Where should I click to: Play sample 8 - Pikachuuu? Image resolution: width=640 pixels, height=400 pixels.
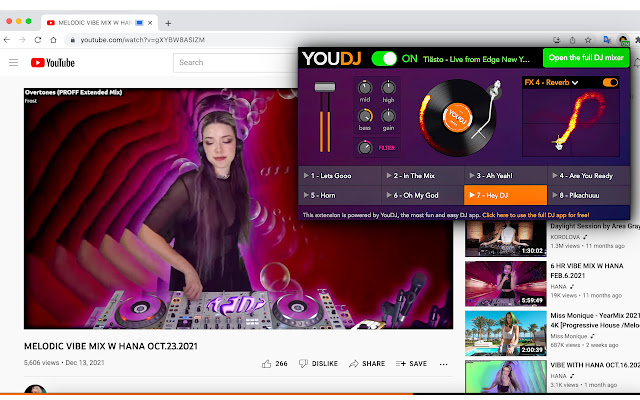click(589, 195)
